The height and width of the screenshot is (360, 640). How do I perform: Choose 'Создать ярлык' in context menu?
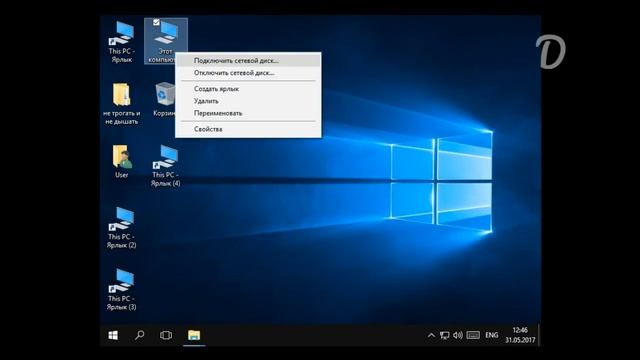pyautogui.click(x=248, y=89)
